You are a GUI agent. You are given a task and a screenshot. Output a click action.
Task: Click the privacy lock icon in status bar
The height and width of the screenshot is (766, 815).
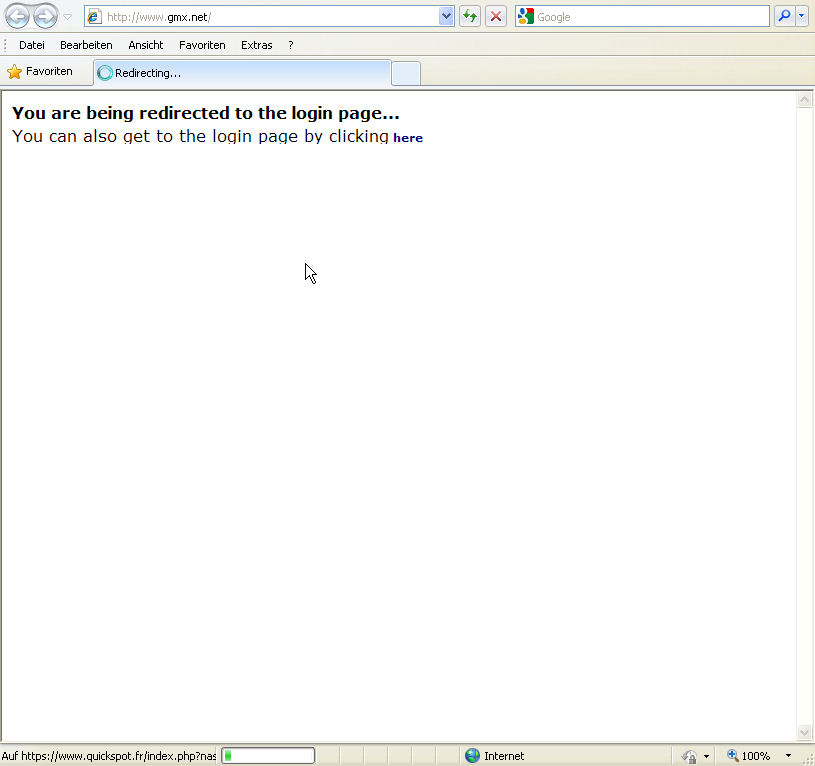point(689,756)
